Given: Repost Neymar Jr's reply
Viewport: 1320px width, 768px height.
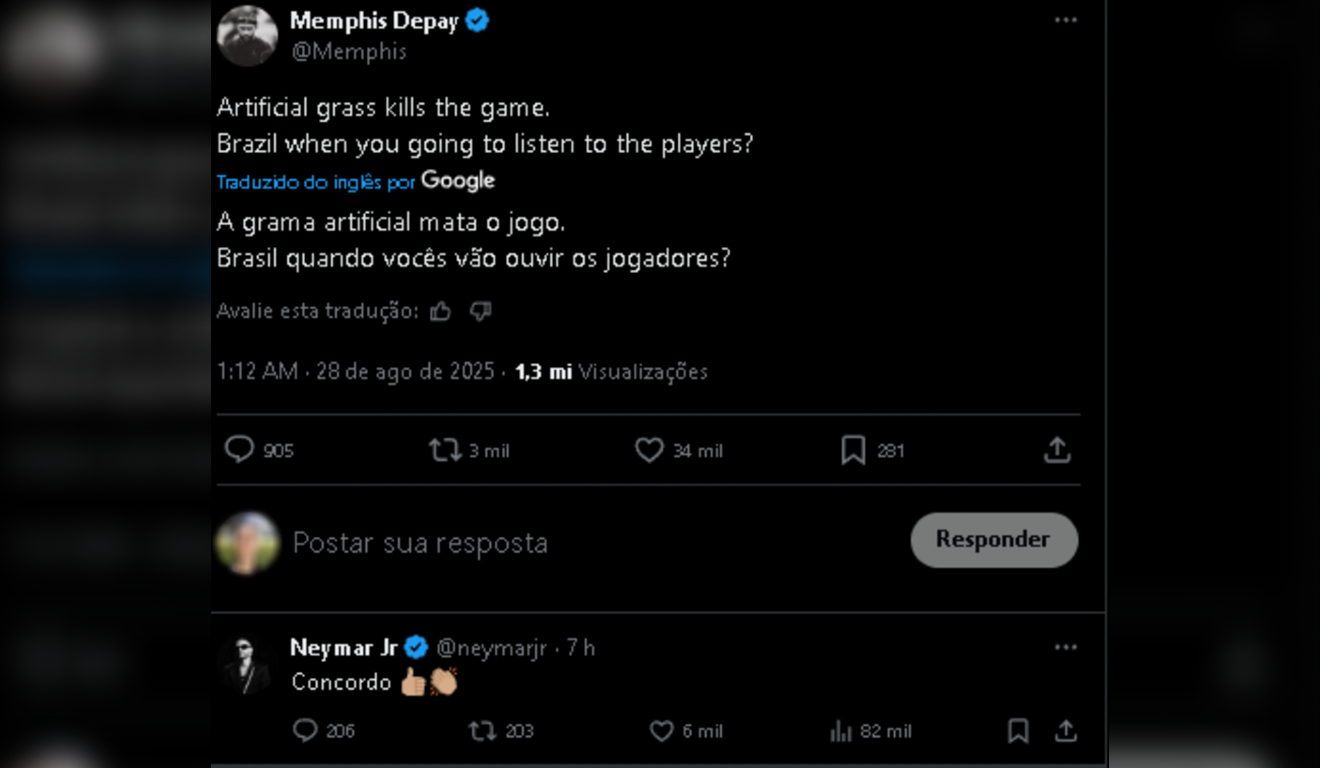Looking at the screenshot, I should click(483, 731).
